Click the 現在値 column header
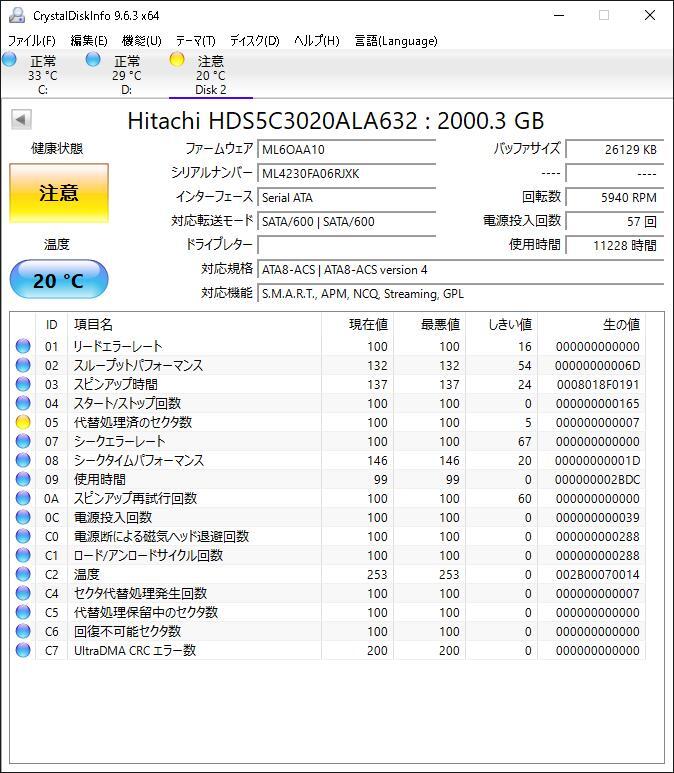674x773 pixels. pyautogui.click(x=357, y=324)
